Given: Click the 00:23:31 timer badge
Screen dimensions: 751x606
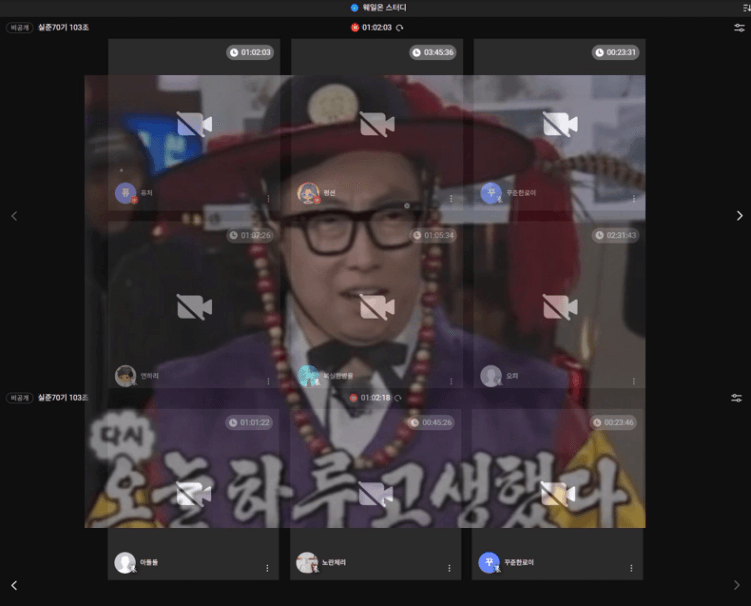Looking at the screenshot, I should point(615,52).
